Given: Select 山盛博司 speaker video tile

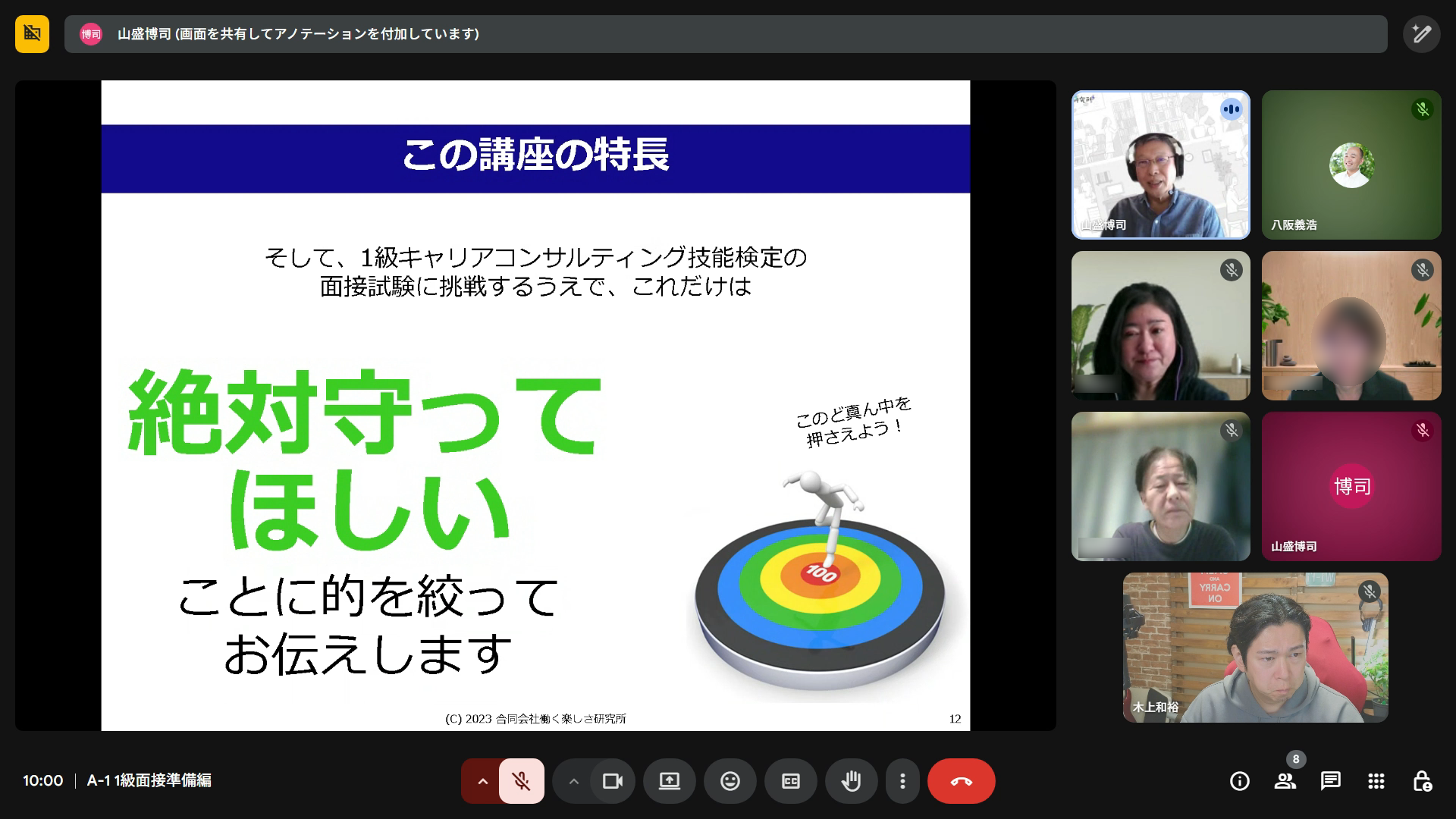Looking at the screenshot, I should [x=1160, y=165].
